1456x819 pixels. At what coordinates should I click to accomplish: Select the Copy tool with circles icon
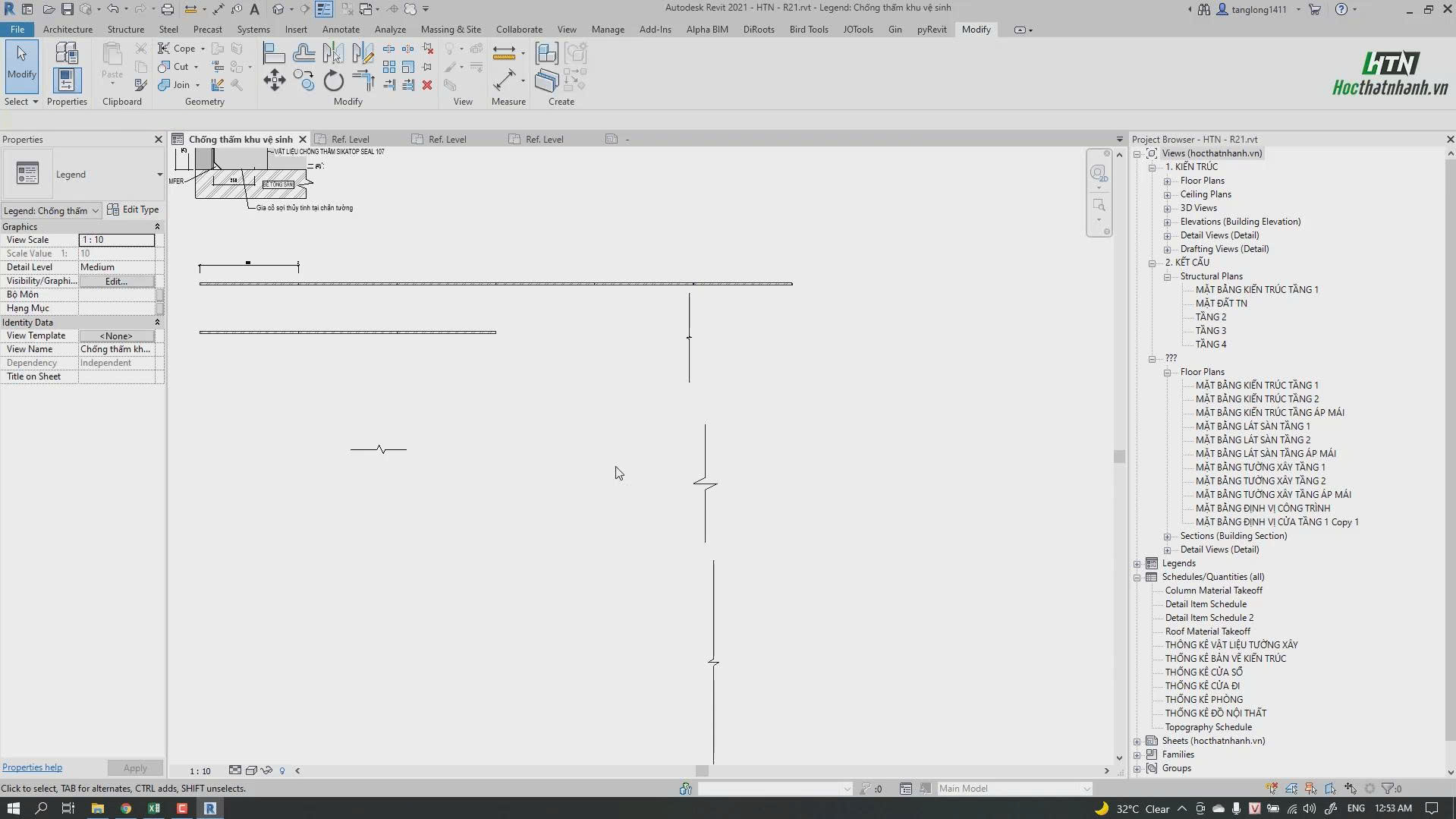pyautogui.click(x=303, y=80)
